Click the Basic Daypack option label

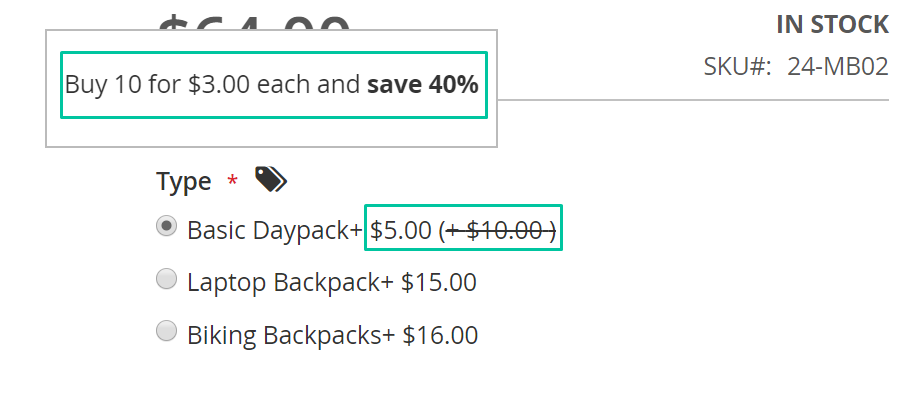tap(275, 230)
